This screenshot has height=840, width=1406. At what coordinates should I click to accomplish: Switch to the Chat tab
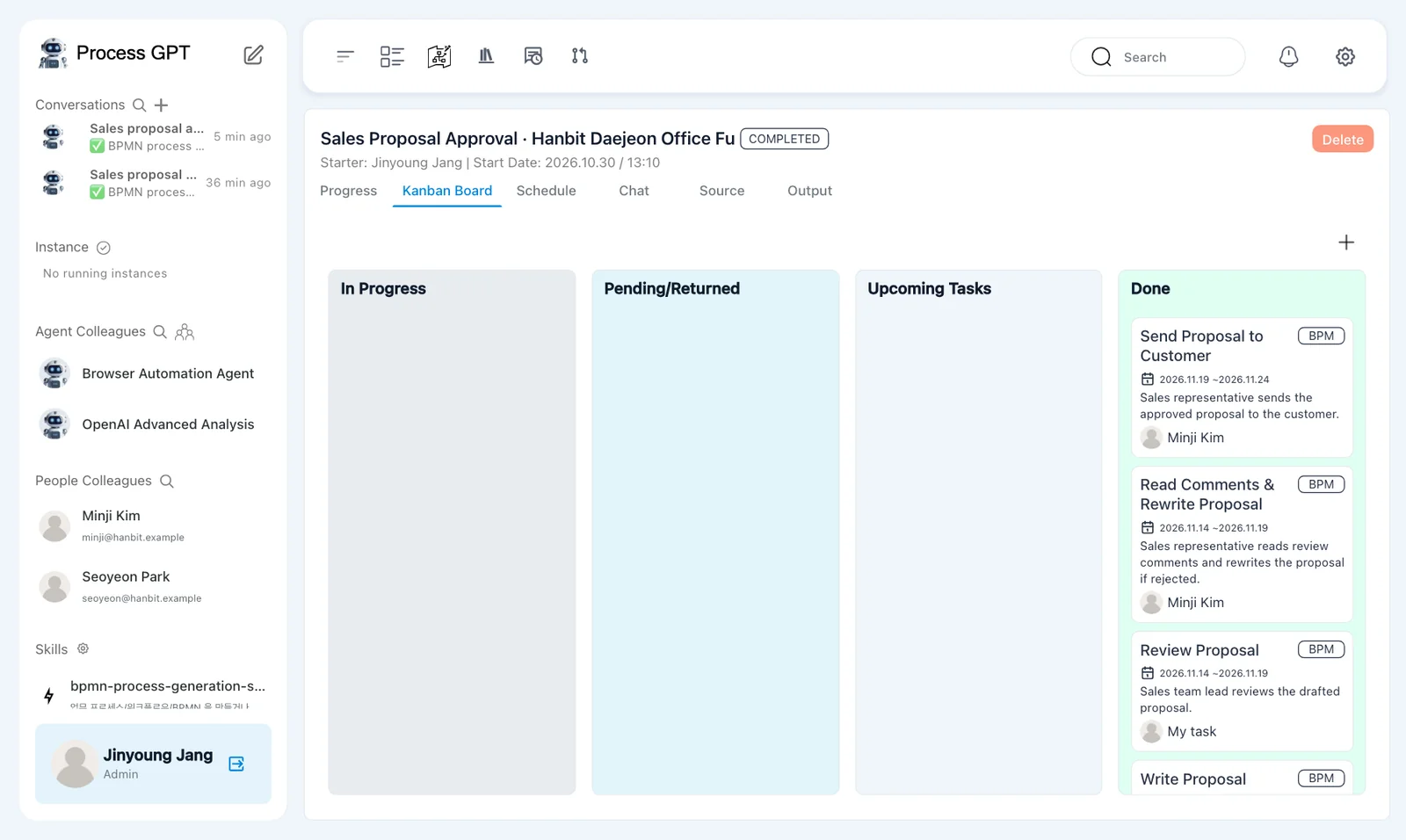(634, 191)
